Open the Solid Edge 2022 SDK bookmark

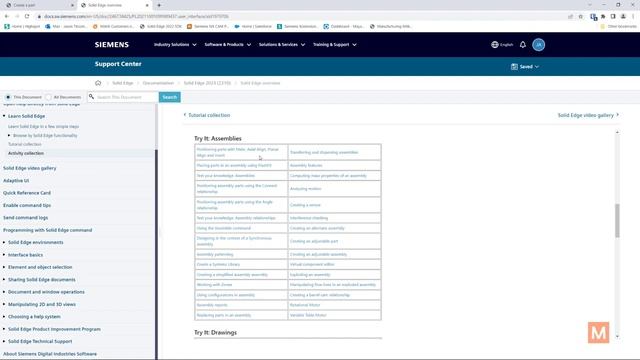[x=160, y=26]
